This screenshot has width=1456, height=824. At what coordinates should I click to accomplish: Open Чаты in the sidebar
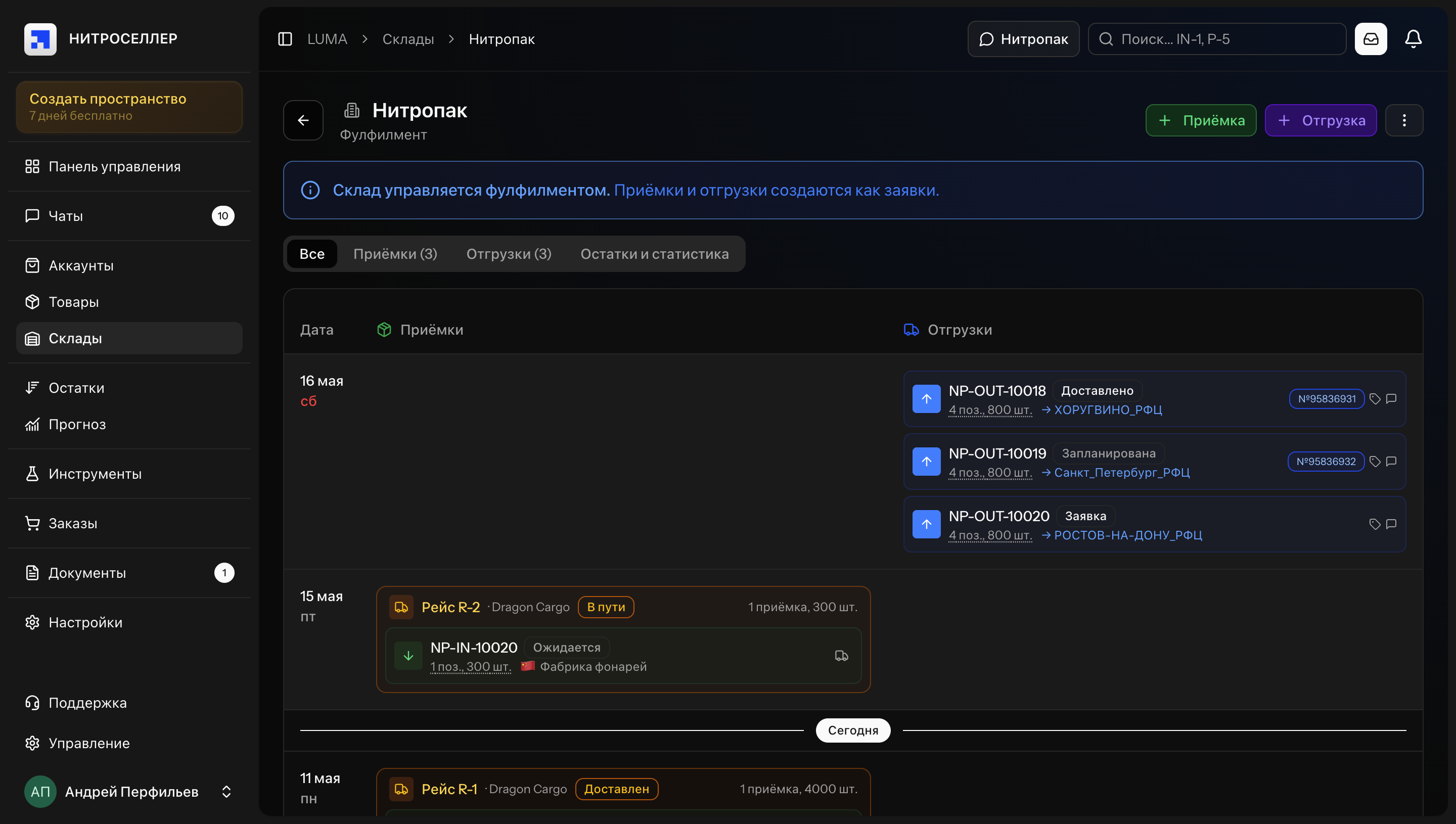[129, 216]
